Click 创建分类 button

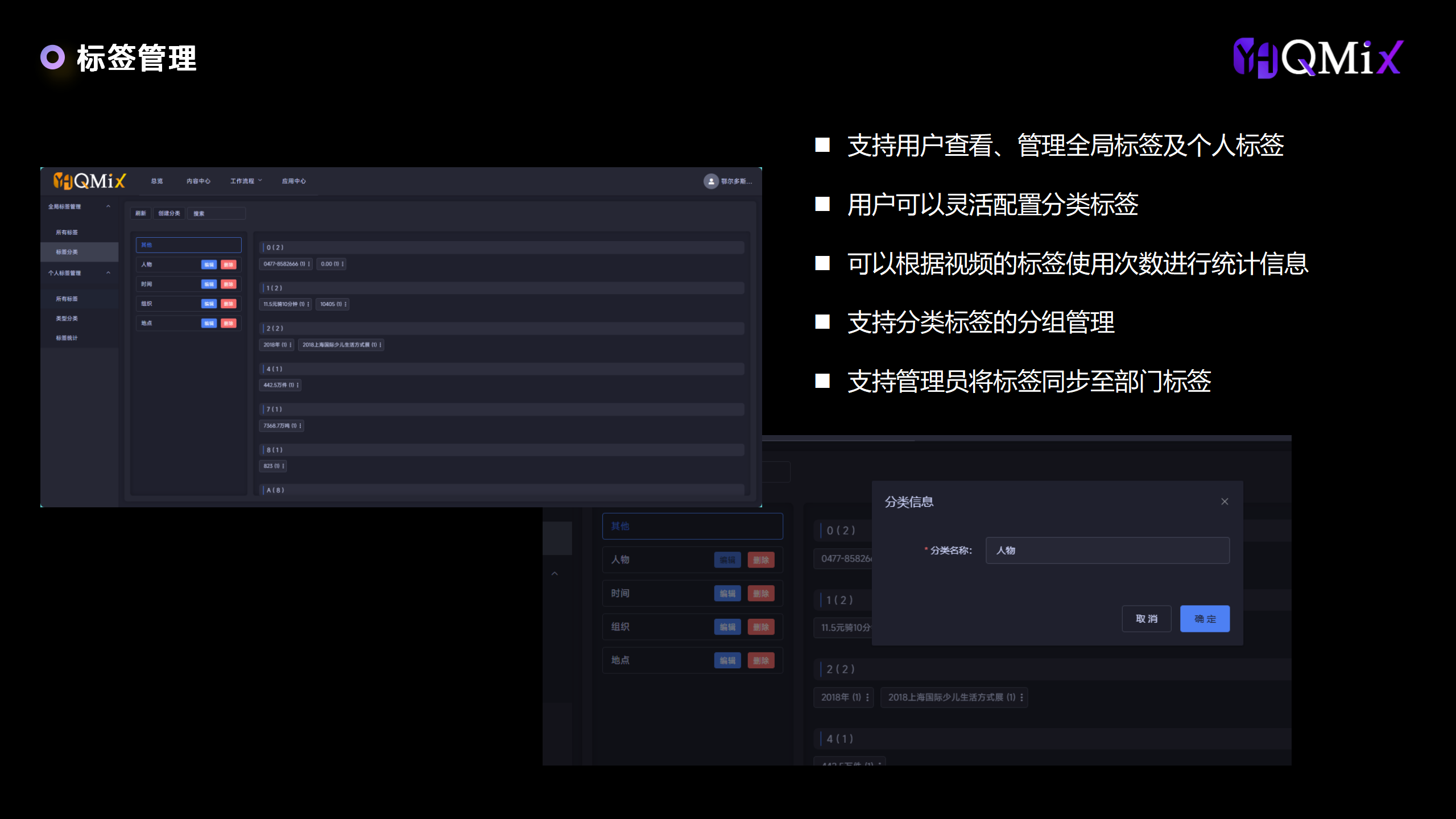169,213
